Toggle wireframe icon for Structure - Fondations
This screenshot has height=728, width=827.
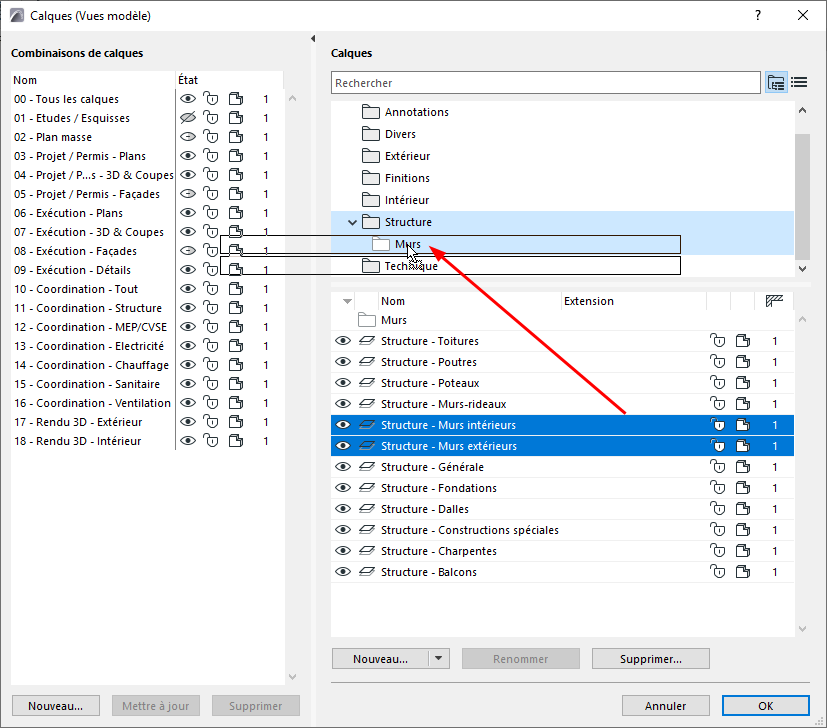pos(743,488)
